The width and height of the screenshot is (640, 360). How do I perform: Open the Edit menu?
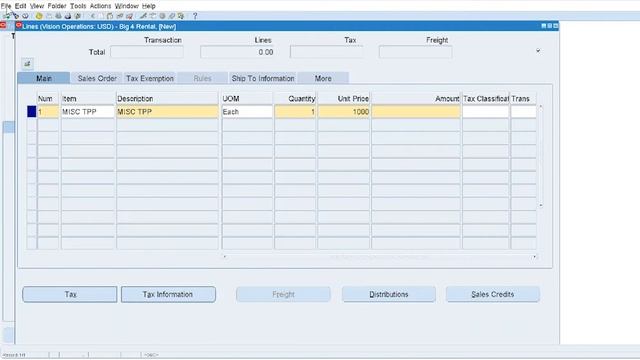pos(20,6)
